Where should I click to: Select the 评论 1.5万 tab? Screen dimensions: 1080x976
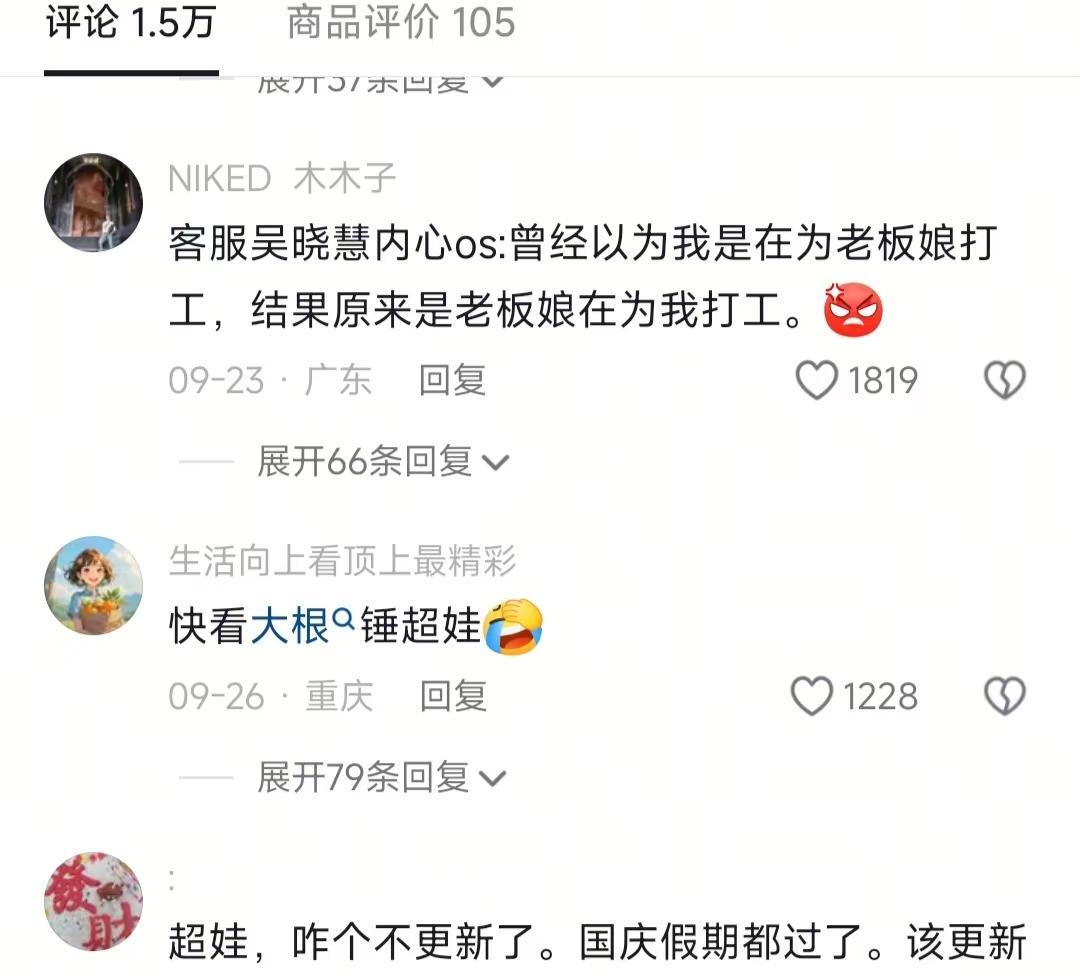tap(131, 22)
